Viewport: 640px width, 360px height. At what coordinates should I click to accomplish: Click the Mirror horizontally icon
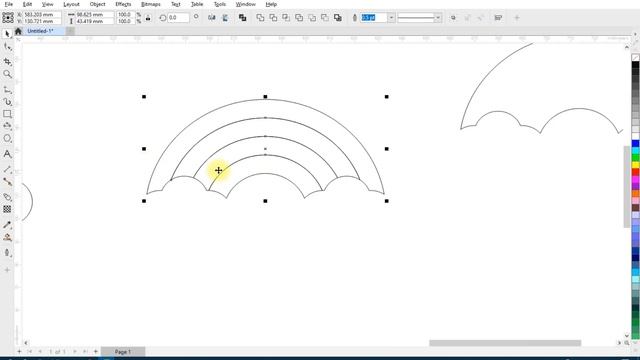211,18
